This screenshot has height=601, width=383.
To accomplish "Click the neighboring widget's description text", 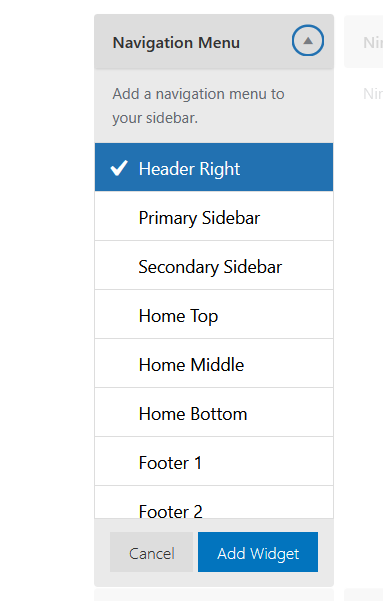I will (373, 94).
